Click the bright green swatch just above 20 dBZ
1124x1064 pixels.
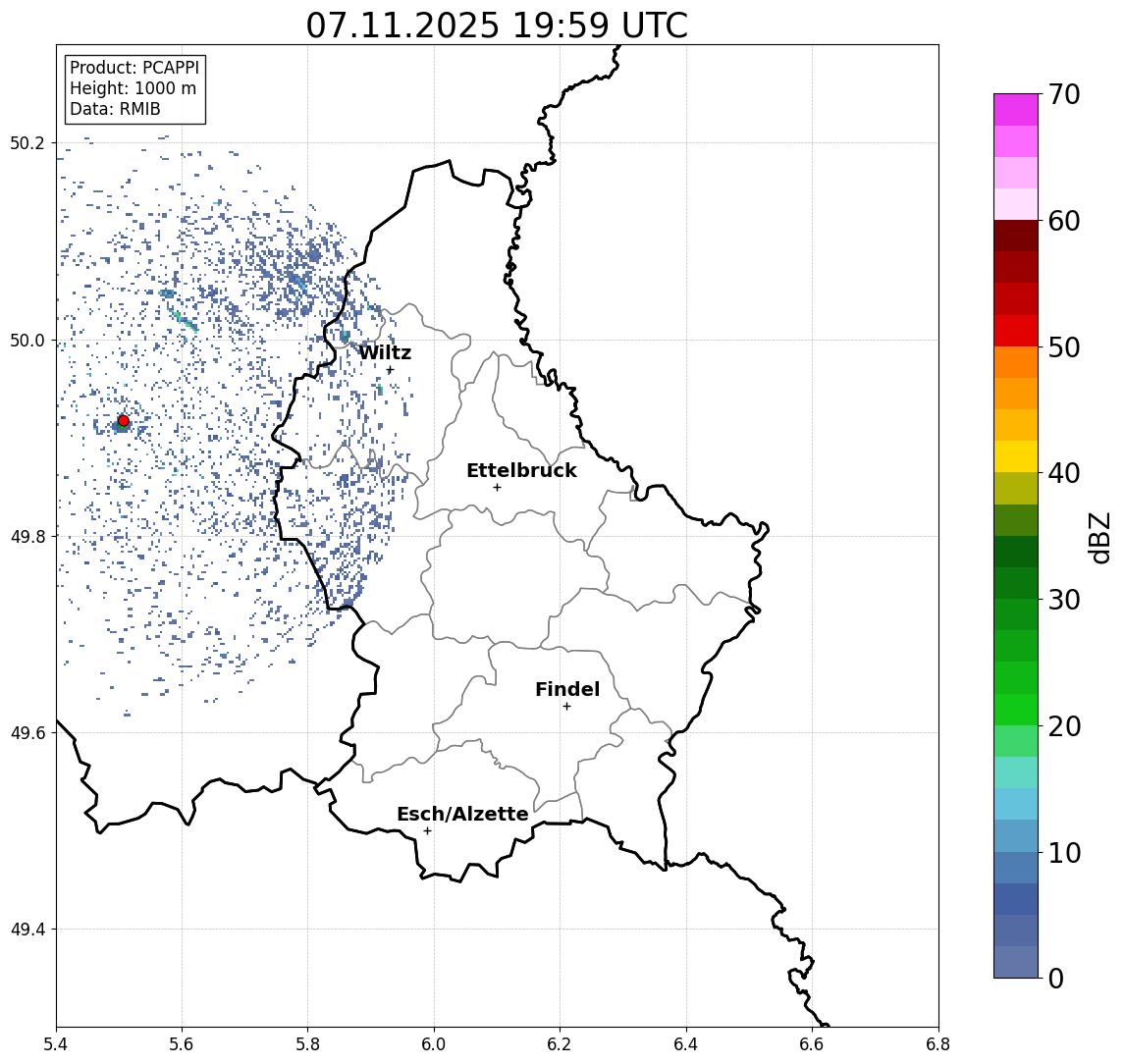click(1016, 709)
